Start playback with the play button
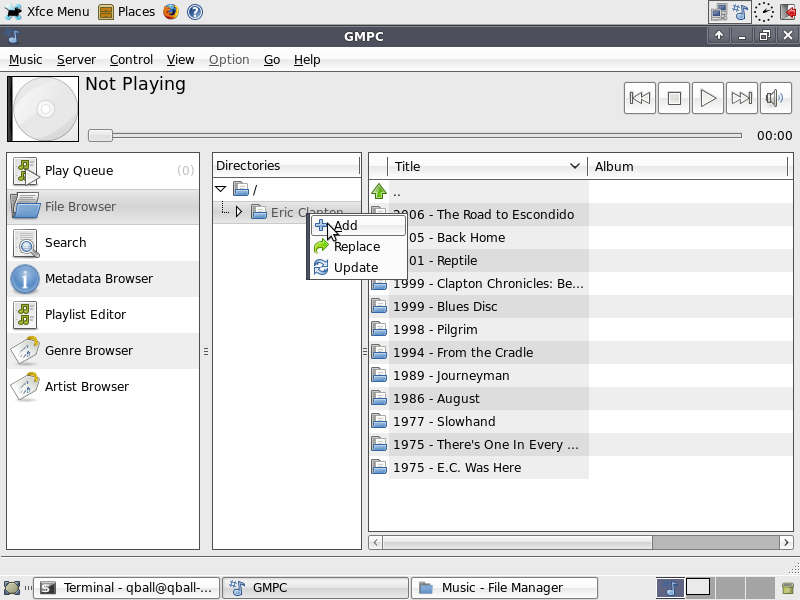This screenshot has width=800, height=600. coord(708,98)
